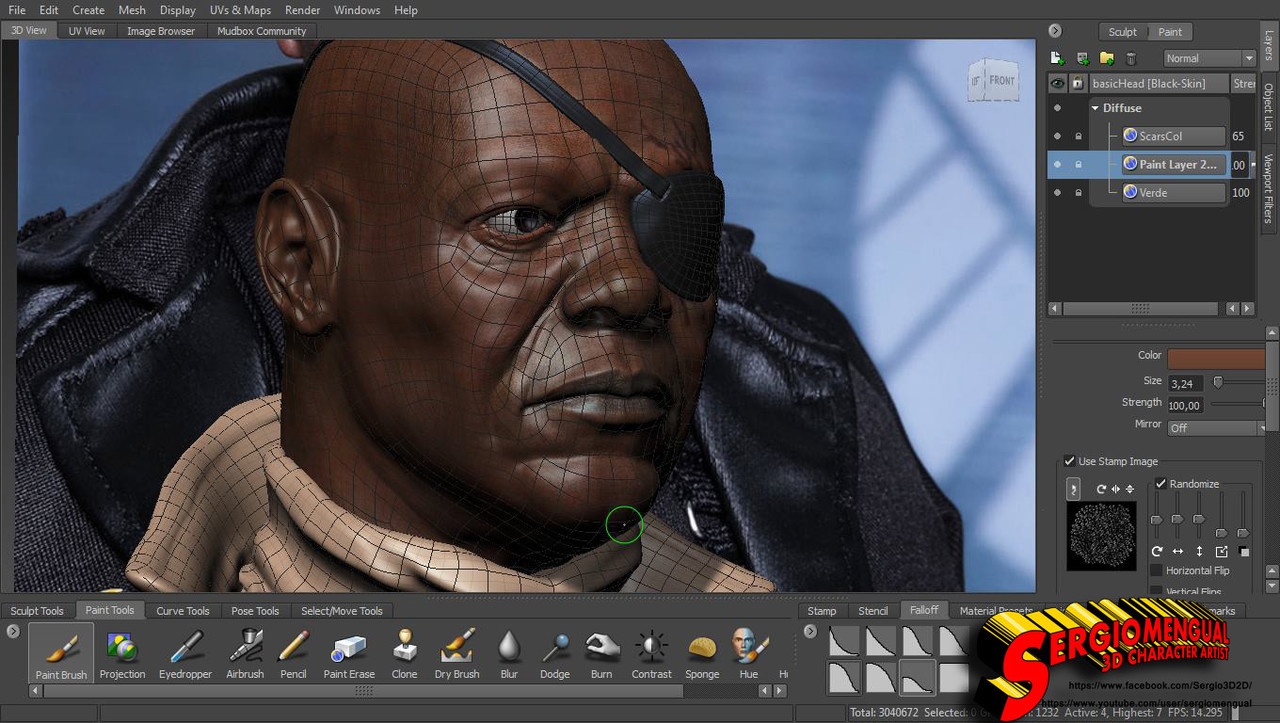The width and height of the screenshot is (1280, 723).
Task: Collapse the stamp tray with arrow button
Action: pos(810,632)
